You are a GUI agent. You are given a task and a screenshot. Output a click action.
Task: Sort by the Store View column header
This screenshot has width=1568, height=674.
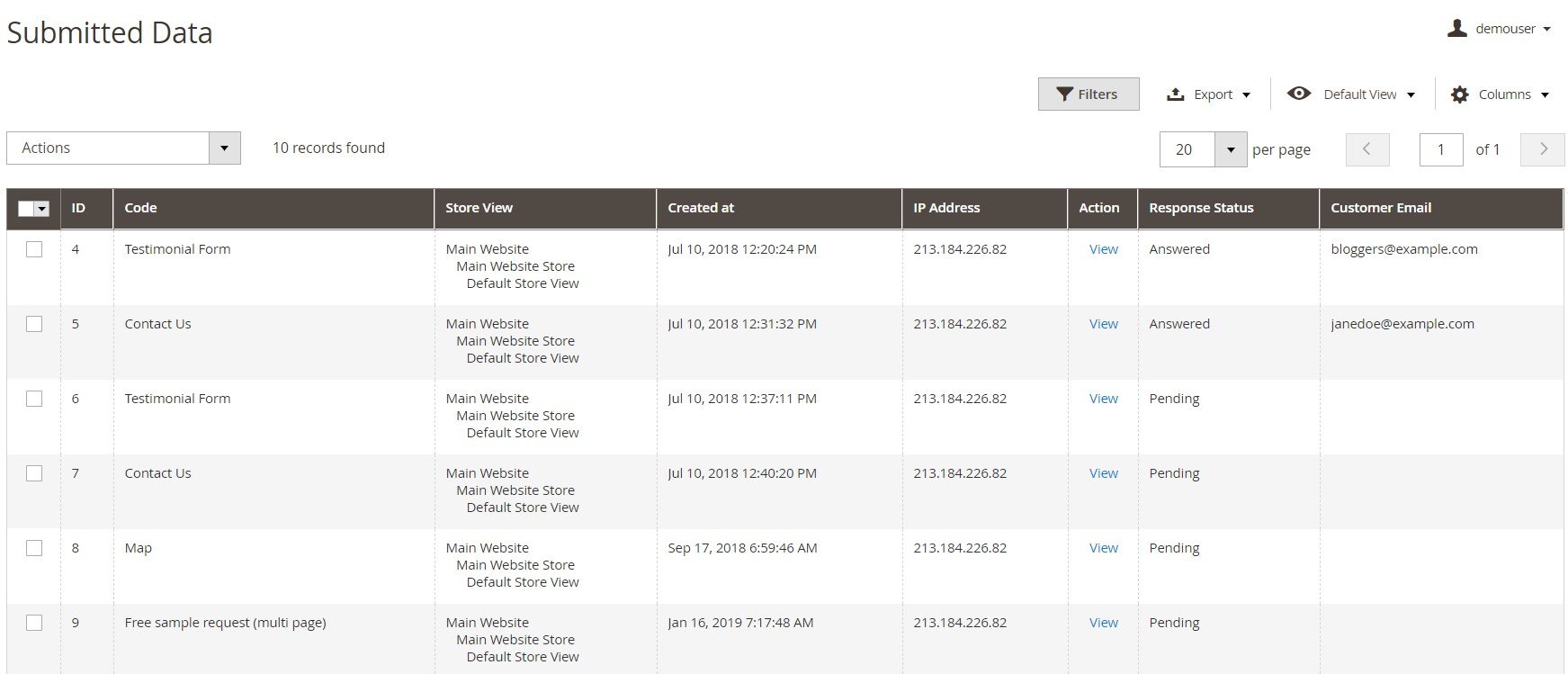click(x=545, y=209)
